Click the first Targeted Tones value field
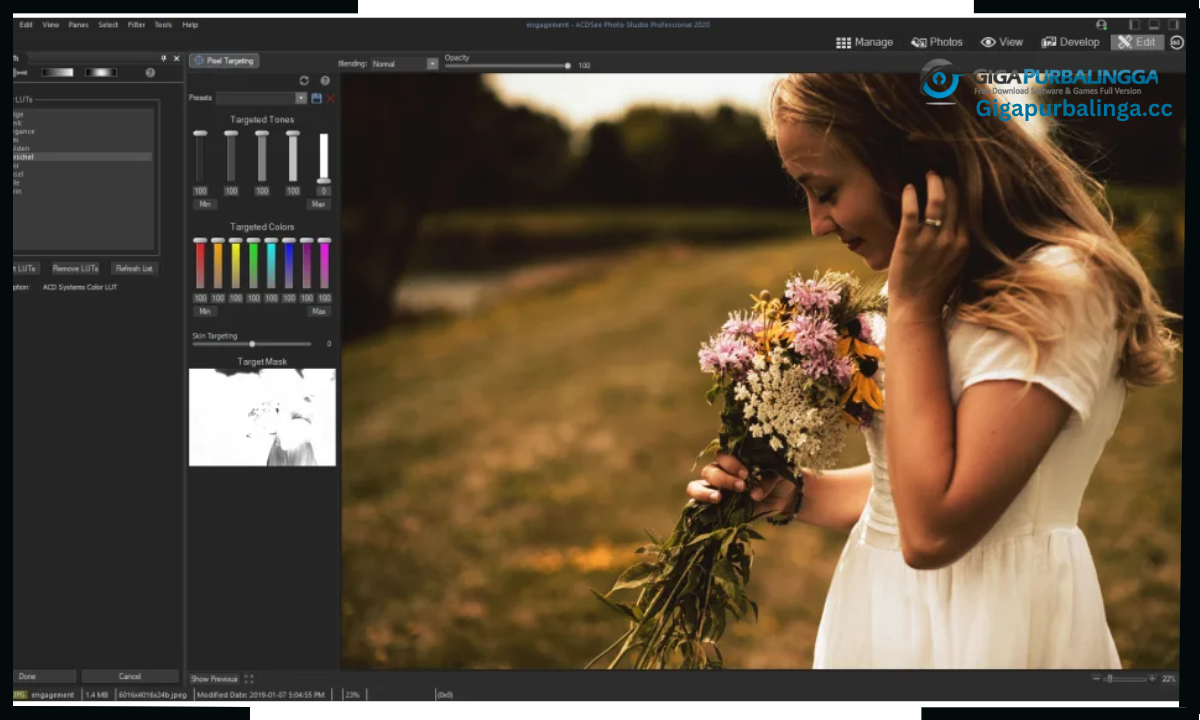 coord(200,191)
